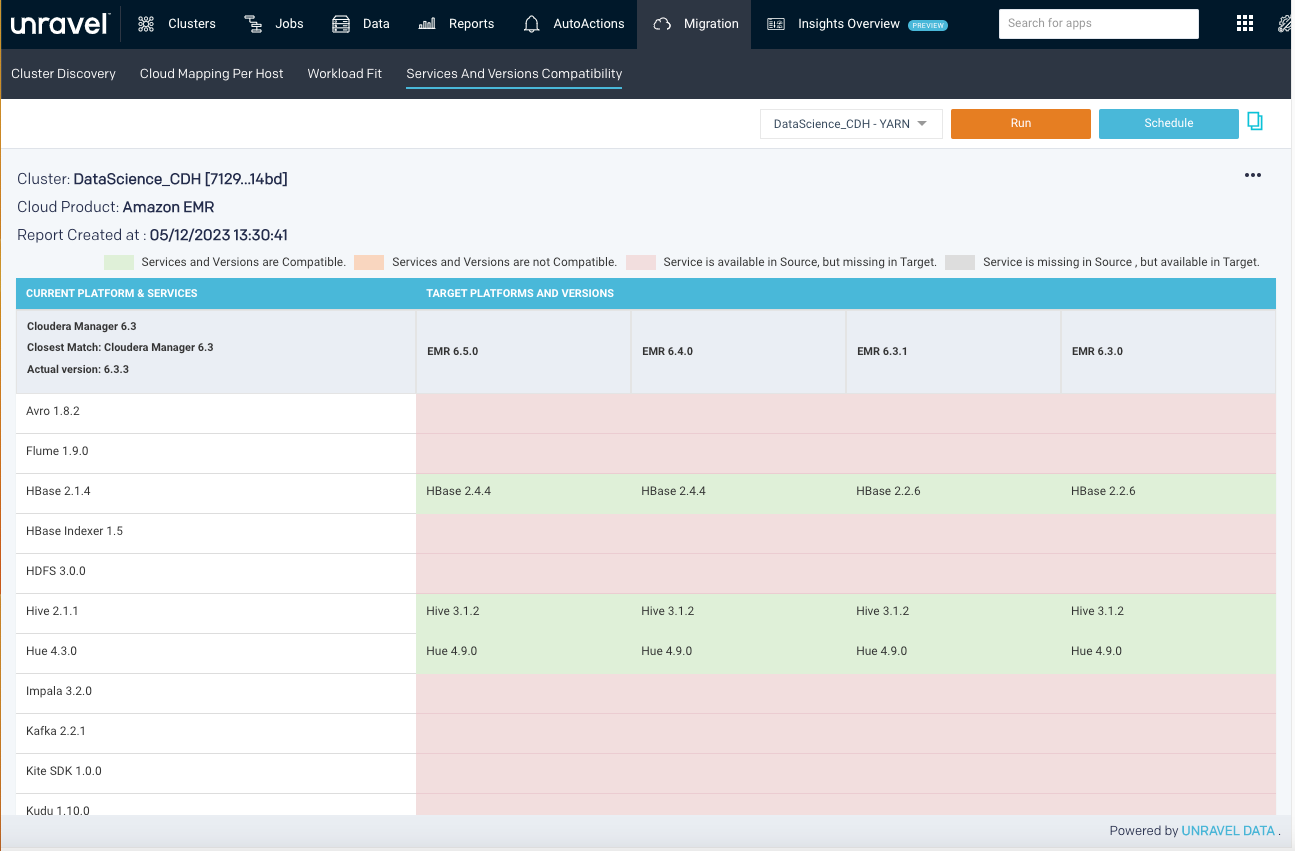Click the report timestamp 05/12/2023 13:30:41

pyautogui.click(x=218, y=235)
